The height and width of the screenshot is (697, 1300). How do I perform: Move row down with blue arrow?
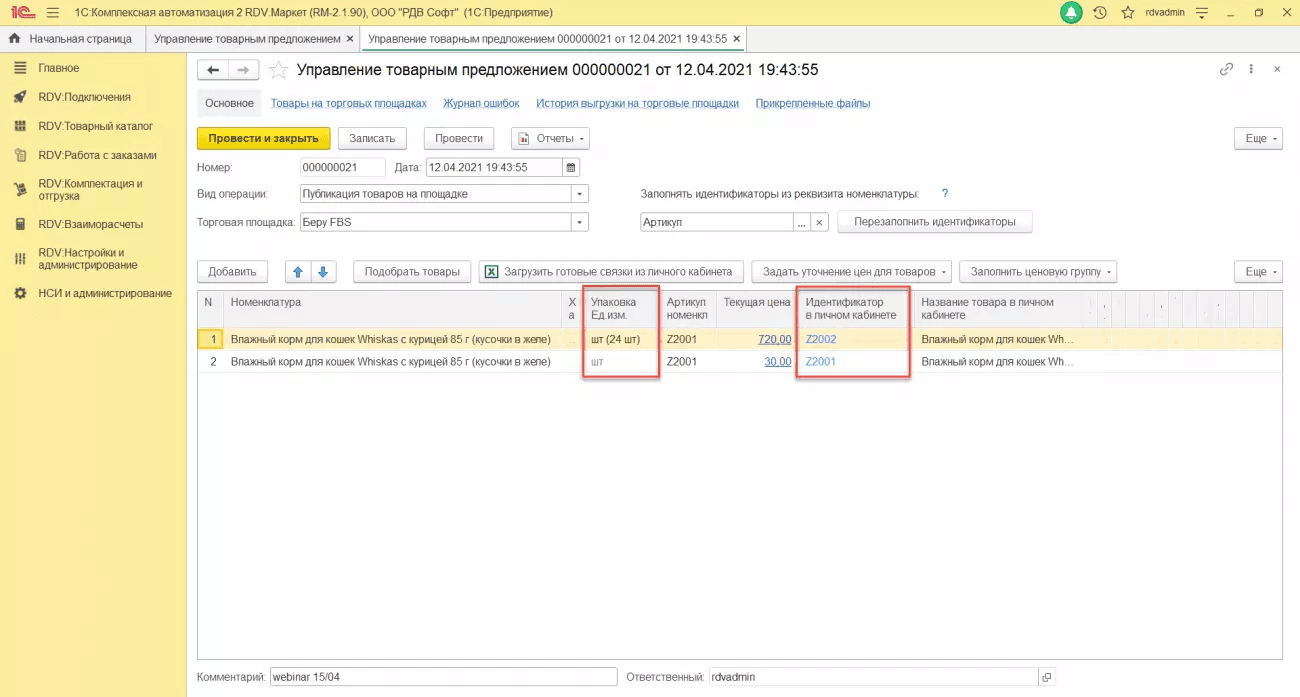click(x=323, y=271)
